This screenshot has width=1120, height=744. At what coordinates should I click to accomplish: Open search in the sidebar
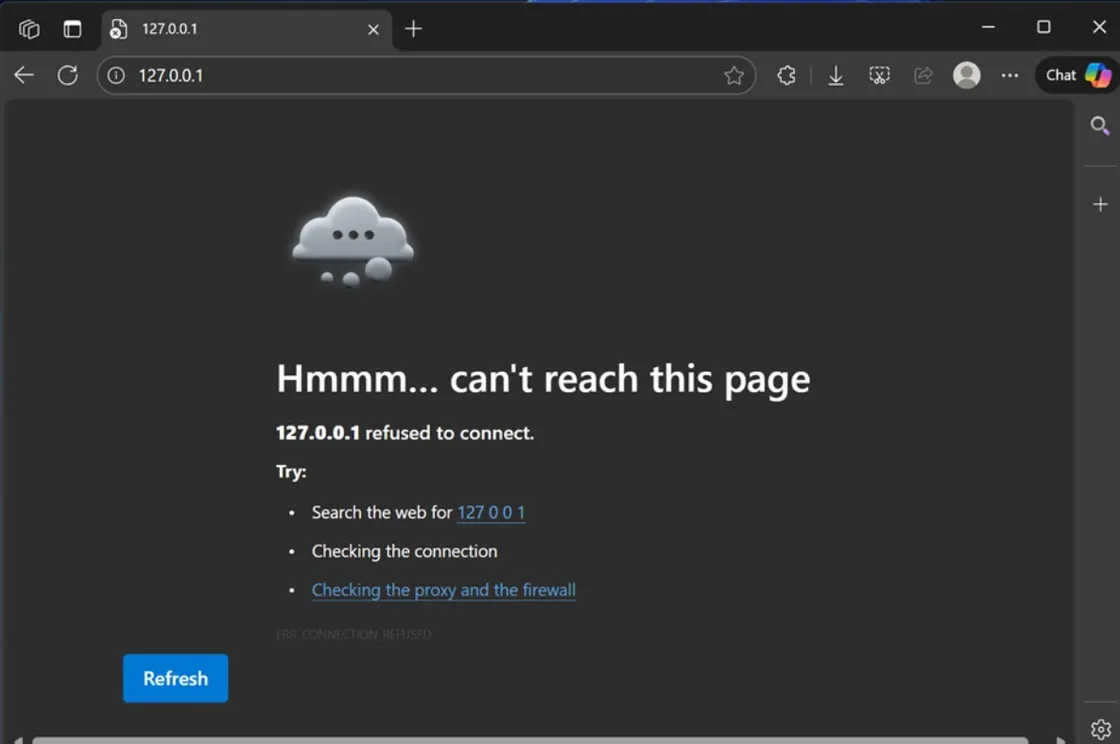click(x=1099, y=125)
